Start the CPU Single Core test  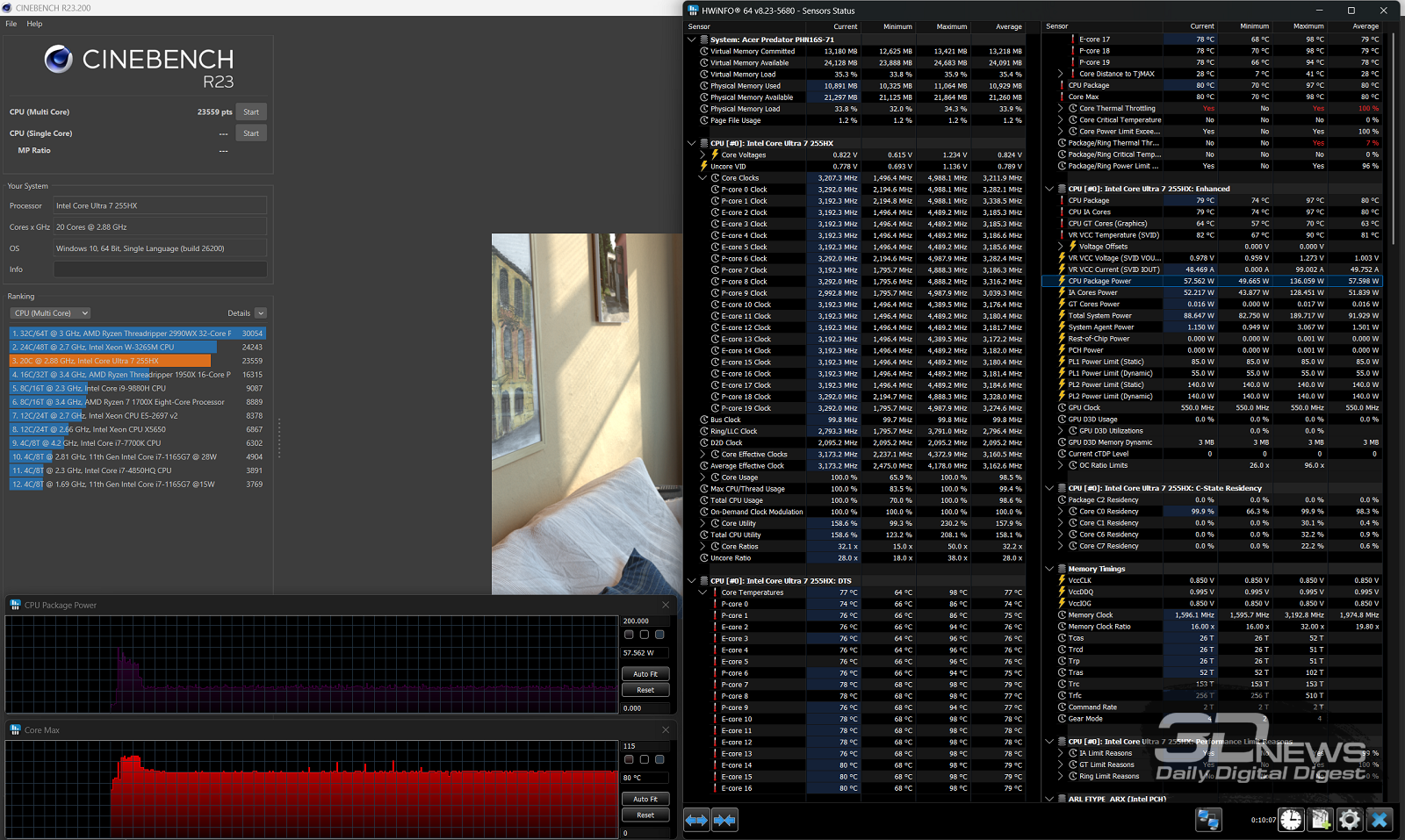[251, 133]
